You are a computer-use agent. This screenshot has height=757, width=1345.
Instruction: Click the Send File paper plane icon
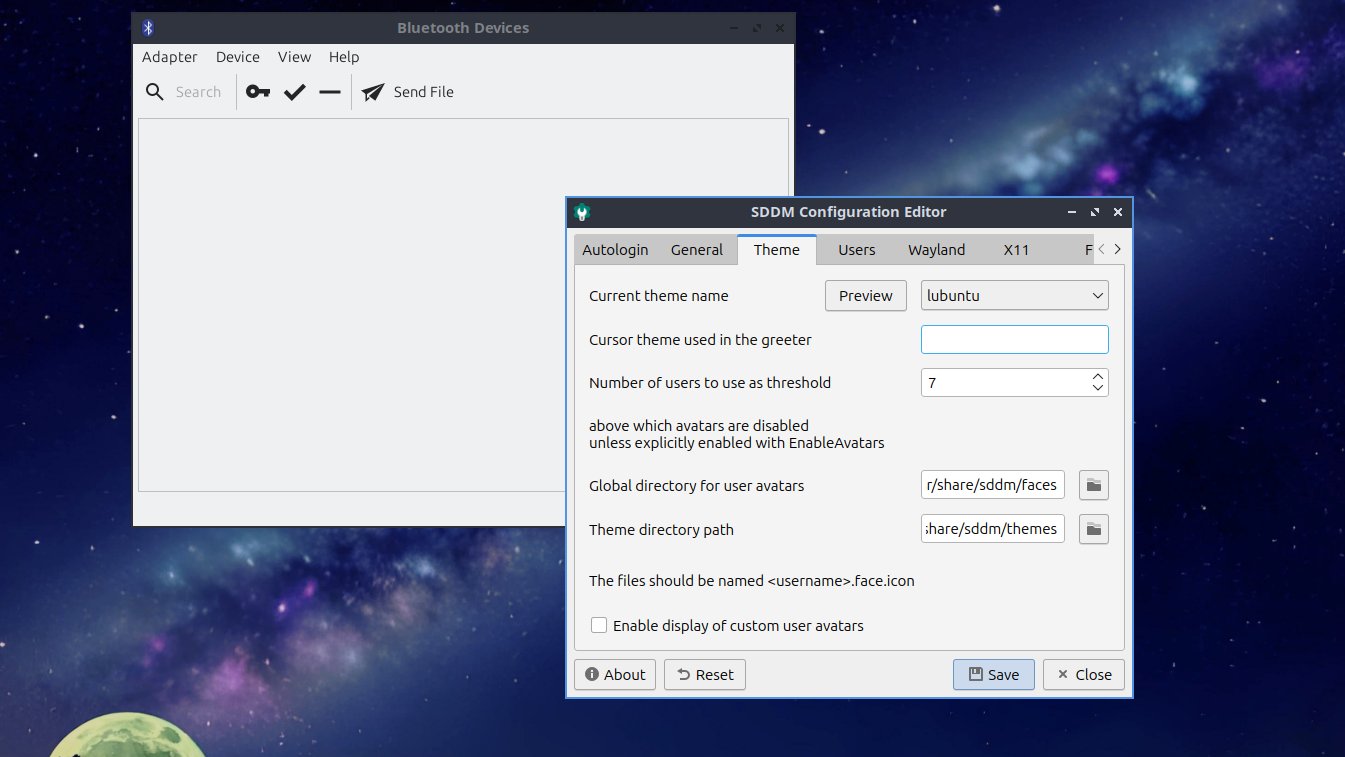(x=373, y=92)
